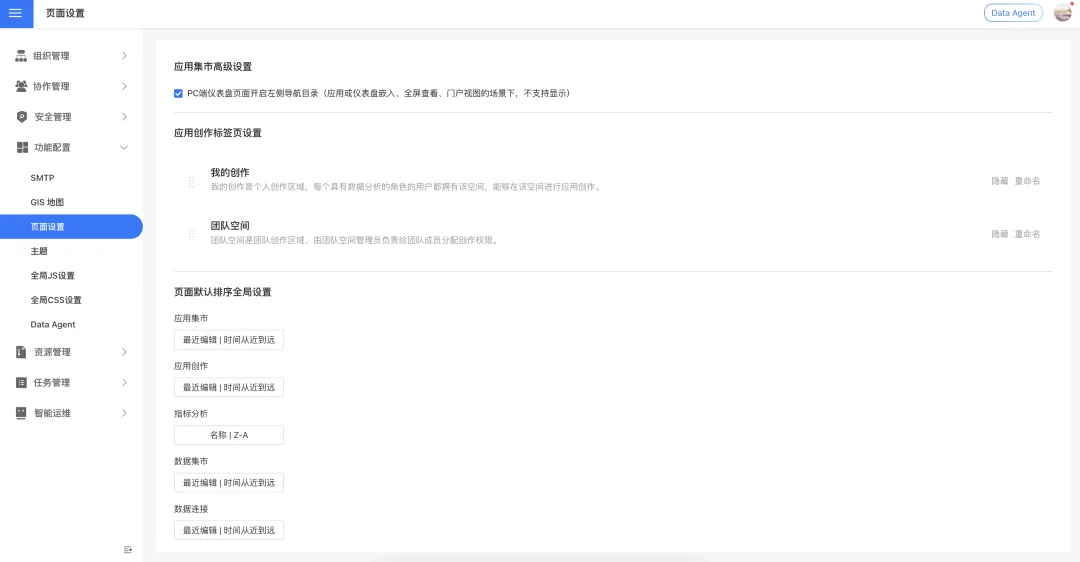Open 数据集市 sort order dropdown
This screenshot has width=1080, height=562.
click(229, 482)
